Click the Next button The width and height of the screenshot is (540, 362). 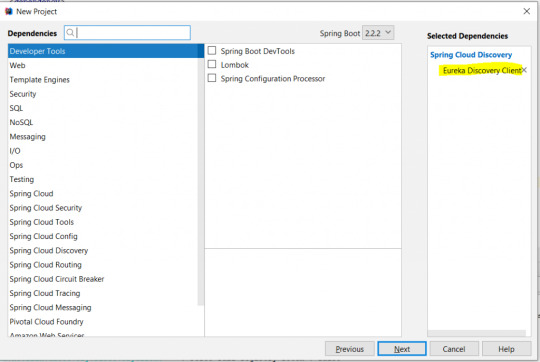pos(402,349)
